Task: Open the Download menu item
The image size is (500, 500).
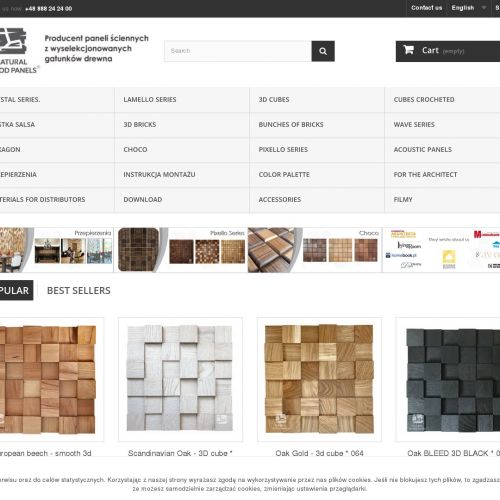Action: point(182,200)
